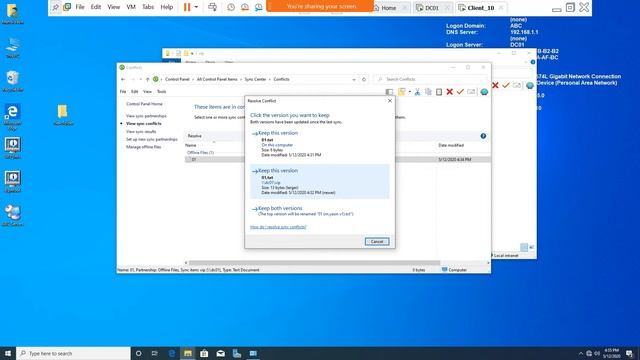This screenshot has height=360, width=640.
Task: Click the manage snapshots icon
Action: click(259, 7)
